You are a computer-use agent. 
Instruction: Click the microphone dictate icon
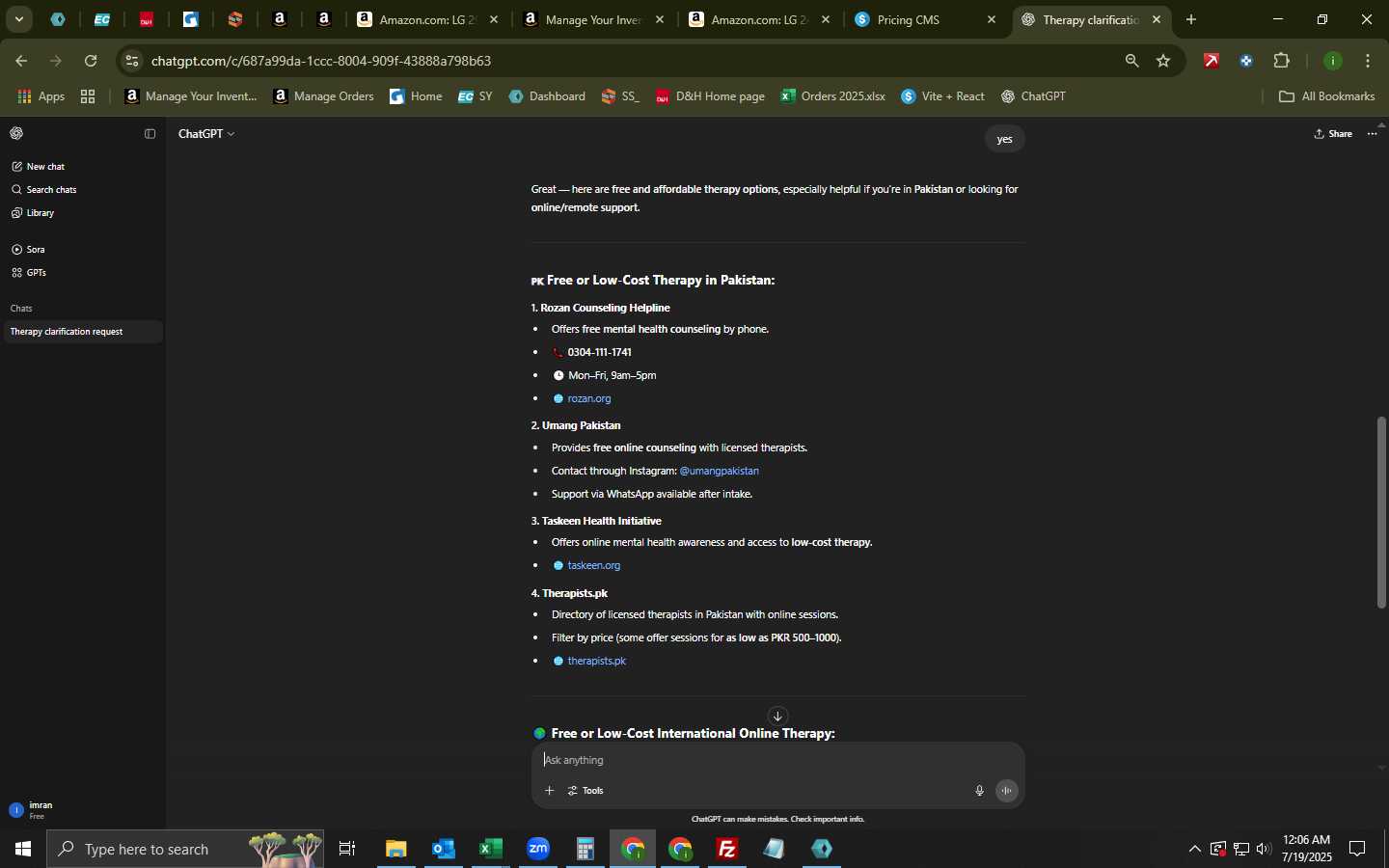coord(980,791)
